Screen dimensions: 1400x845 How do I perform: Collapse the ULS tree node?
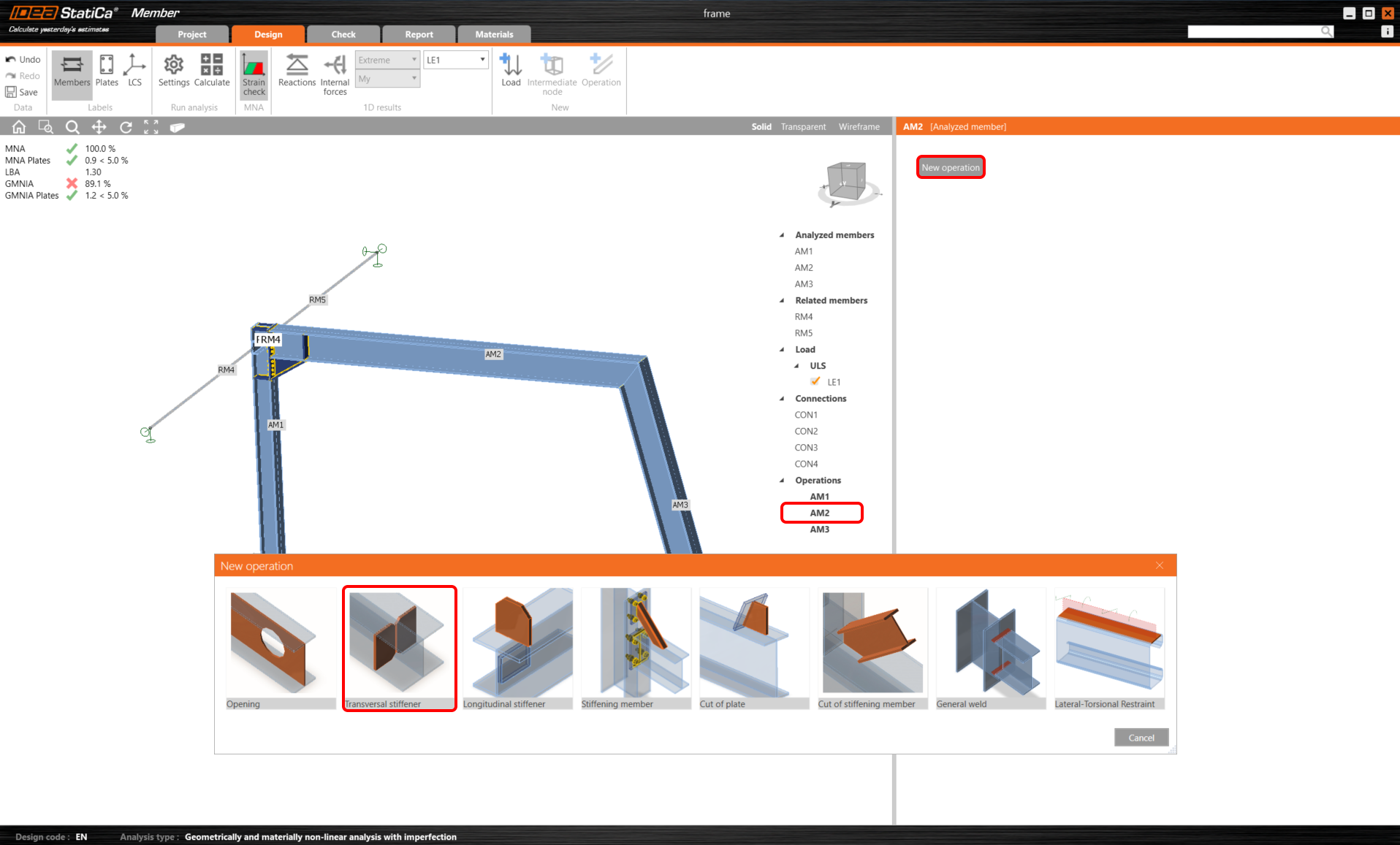[x=796, y=366]
